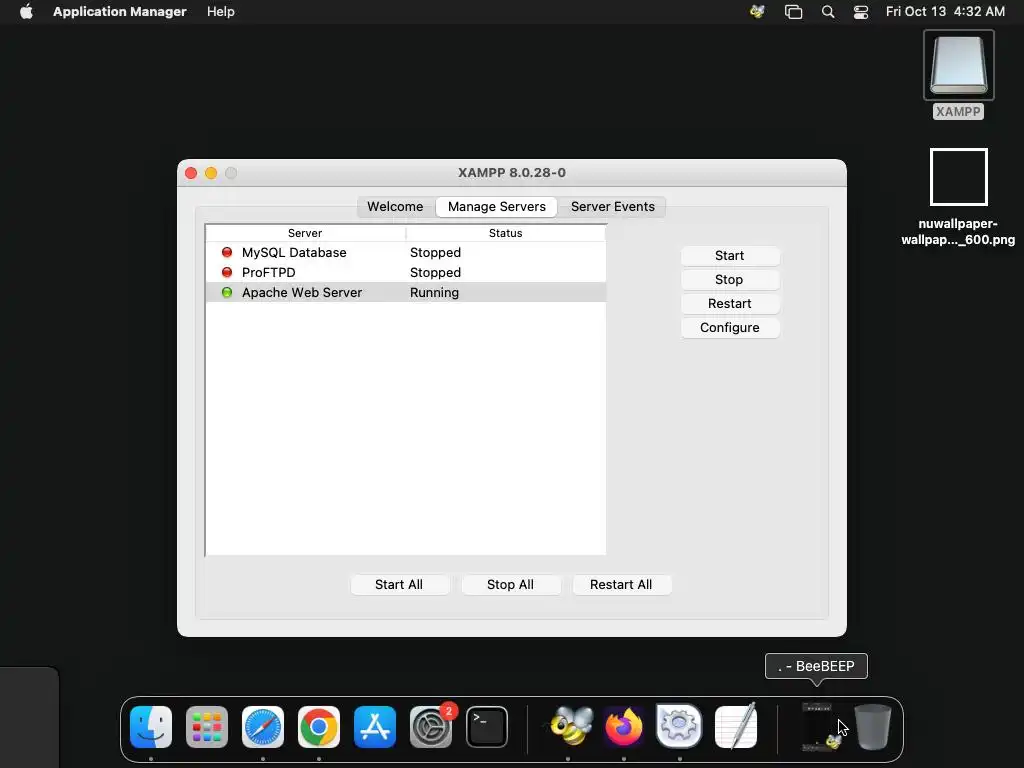Open System Settings with badge 2
Viewport: 1024px width, 768px height.
[x=431, y=727]
